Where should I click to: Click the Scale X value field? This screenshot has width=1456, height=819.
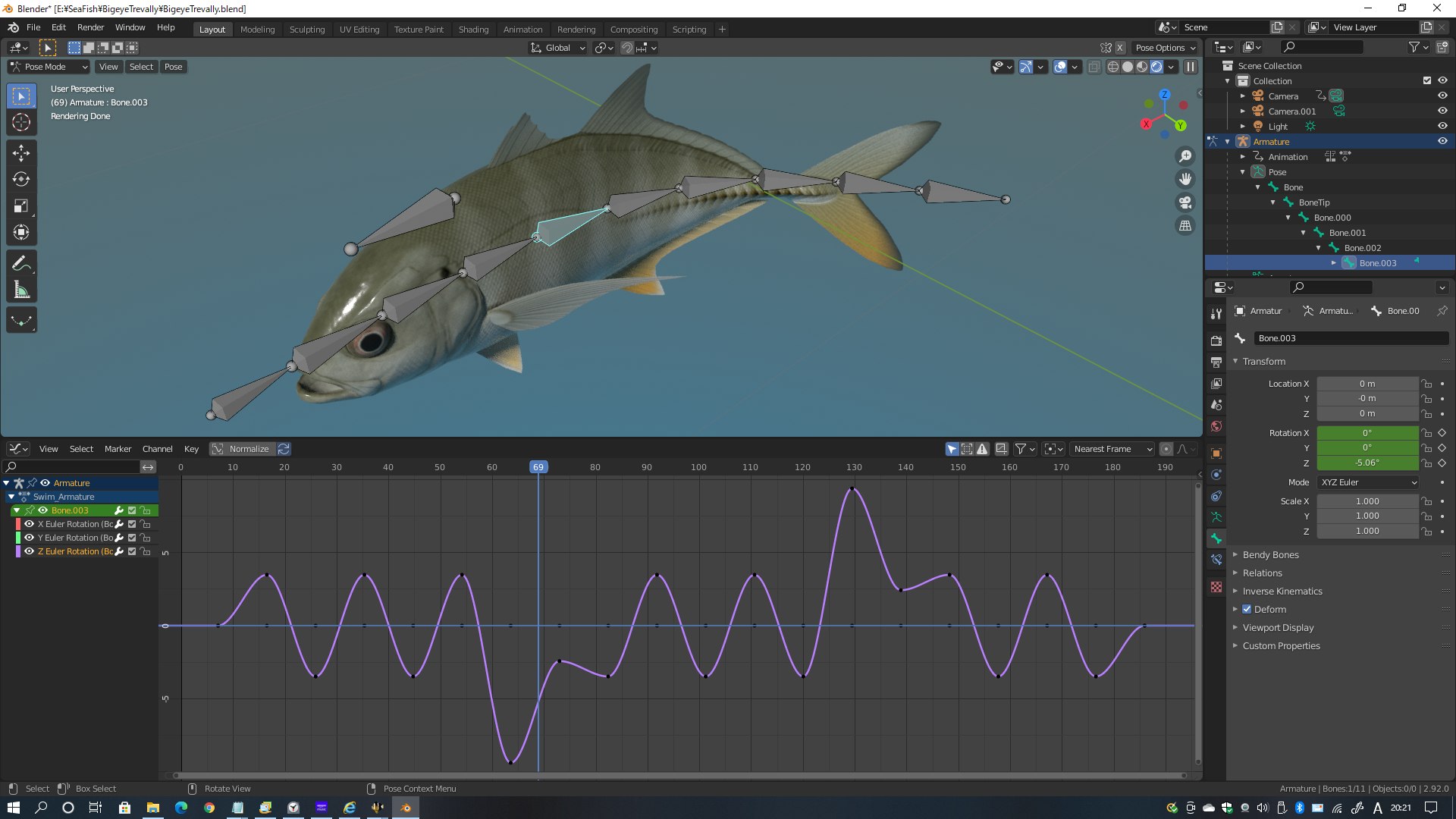coord(1367,501)
